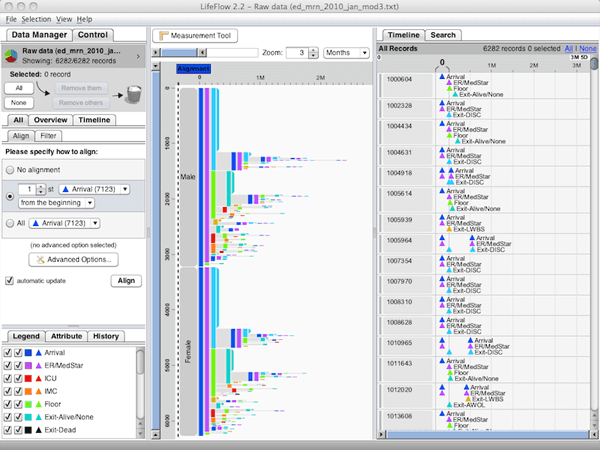Switch to the Data Manager tab
The image size is (600, 450).
[x=39, y=35]
